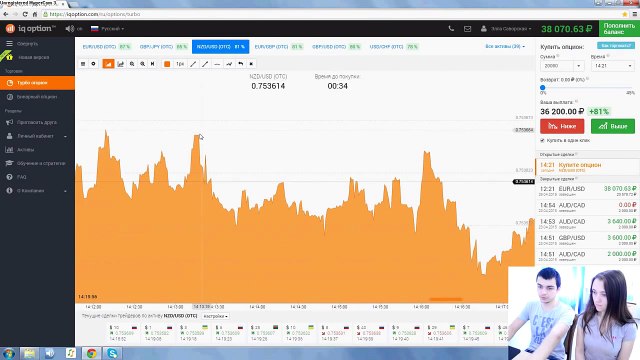Open the Настройки dropdown below the chart
This screenshot has width=640, height=360.
(215, 316)
